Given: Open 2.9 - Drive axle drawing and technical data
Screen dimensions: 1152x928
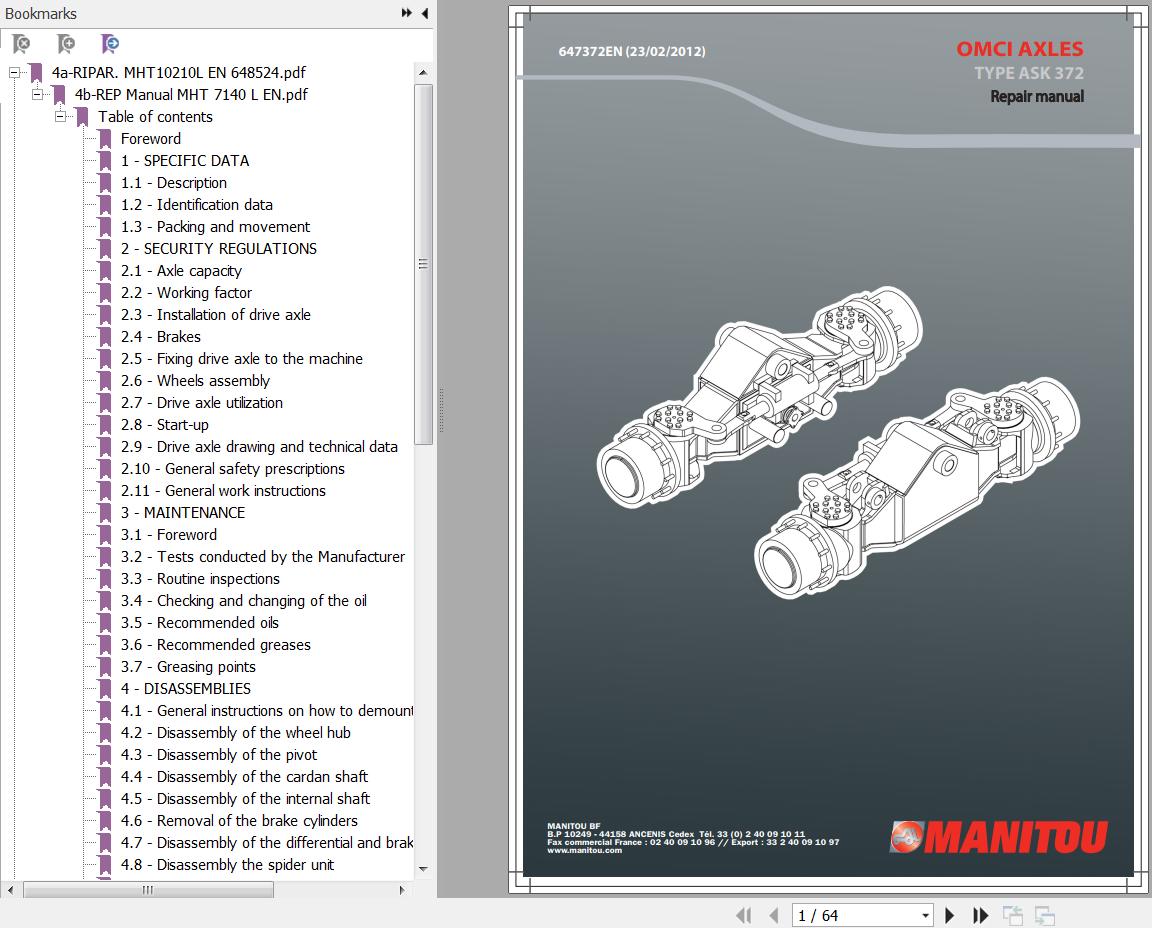Looking at the screenshot, I should coord(259,447).
